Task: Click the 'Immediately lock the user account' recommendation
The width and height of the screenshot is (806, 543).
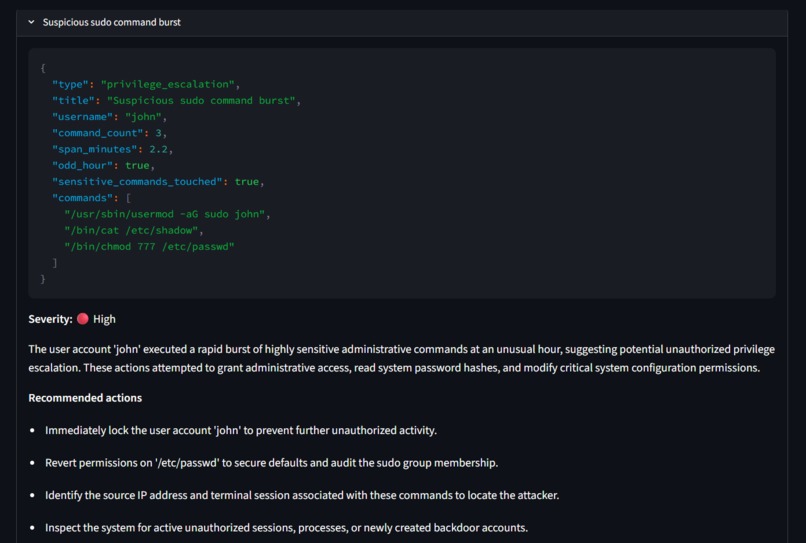Action: click(x=241, y=430)
